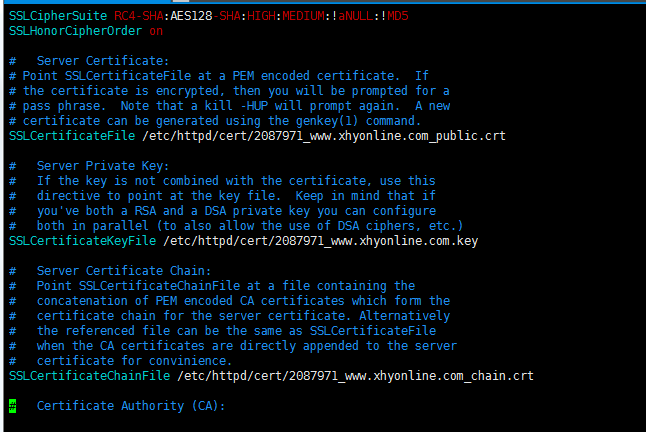Click the xhyonline.com.key file path
The image size is (646, 432).
321,241
